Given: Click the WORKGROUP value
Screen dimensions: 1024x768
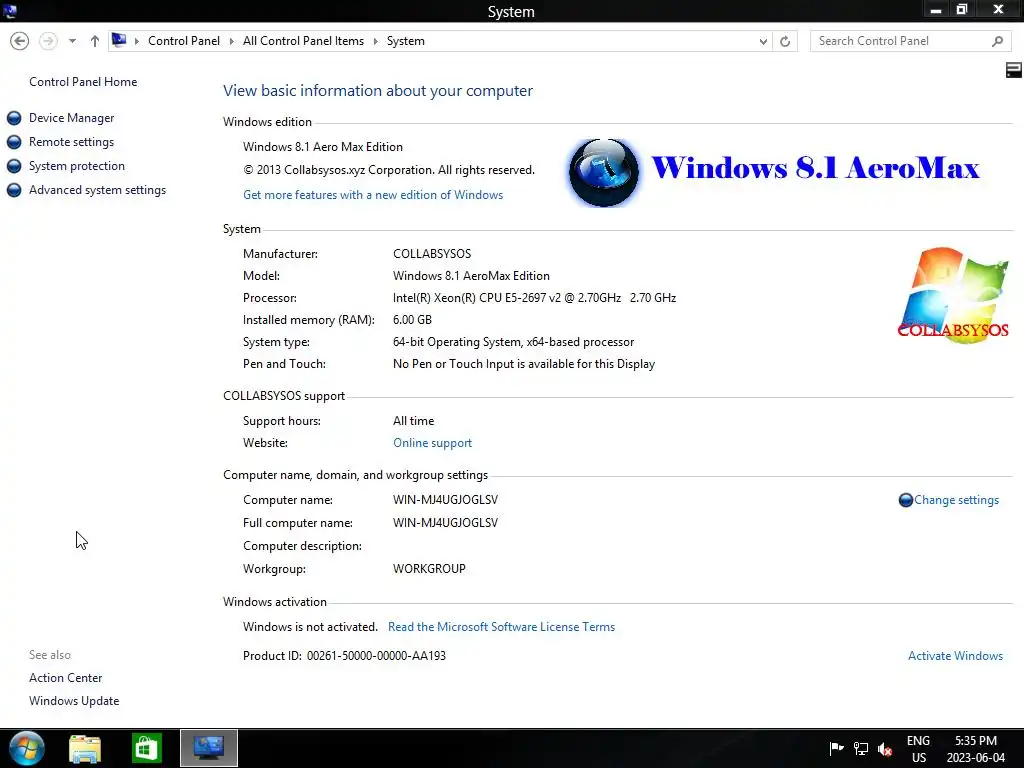Looking at the screenshot, I should (x=429, y=569).
